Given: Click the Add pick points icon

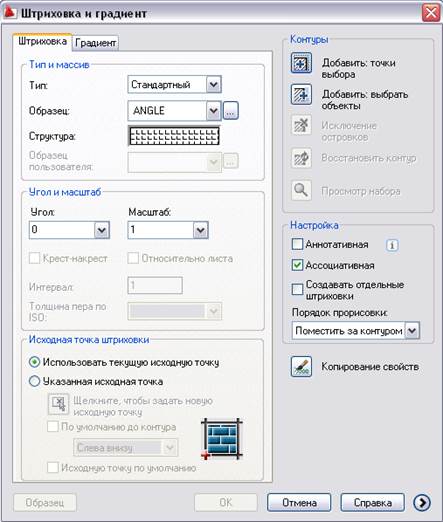Looking at the screenshot, I should click(x=301, y=63).
